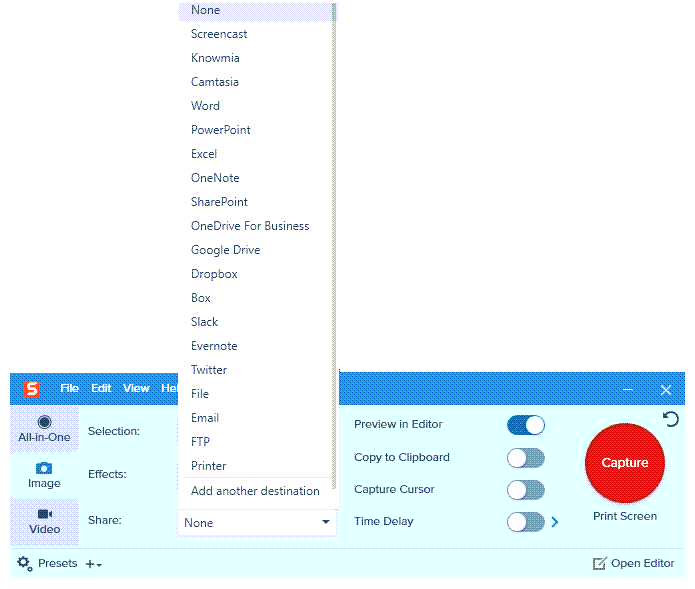The image size is (695, 589).
Task: Select Twitter as share destination
Action: pos(255,370)
